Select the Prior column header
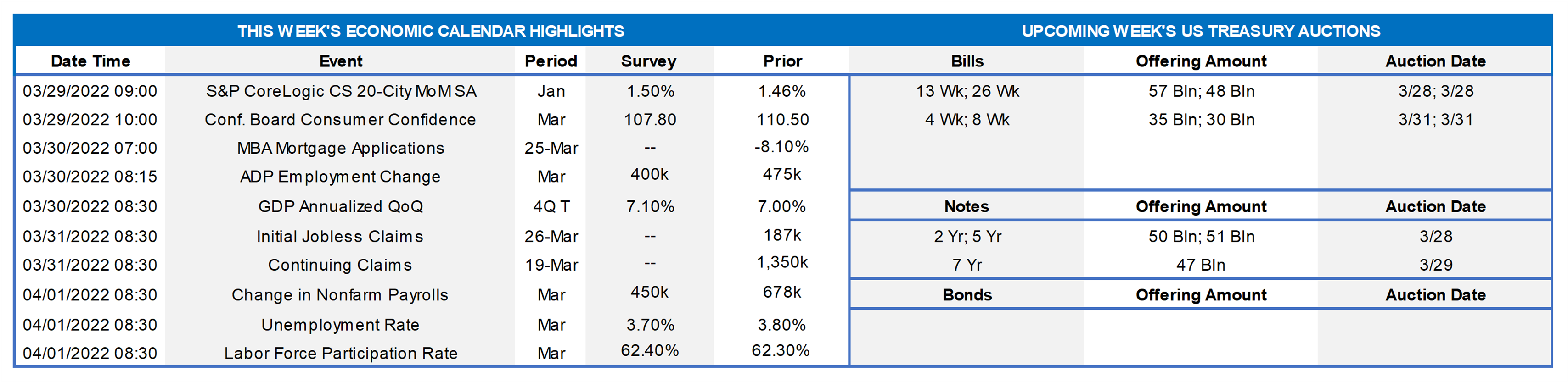The height and width of the screenshot is (382, 1568). 782,61
